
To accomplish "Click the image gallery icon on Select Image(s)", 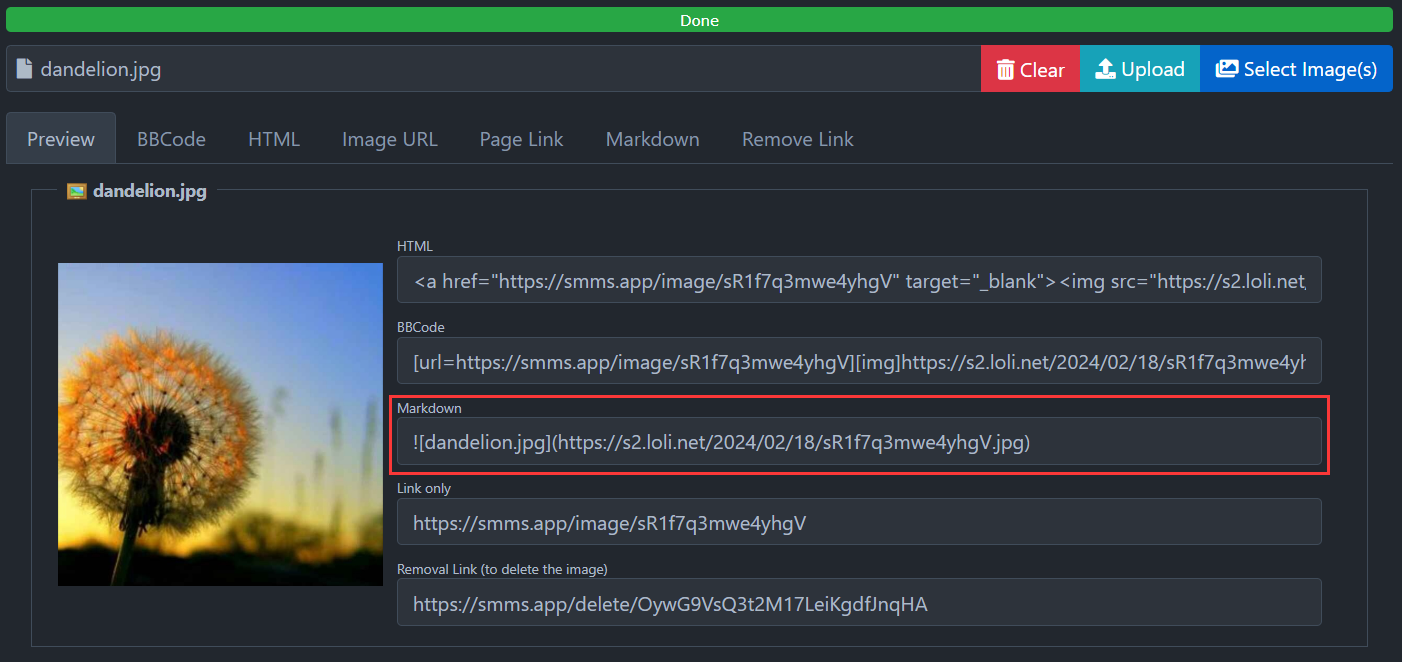I will [x=1227, y=68].
